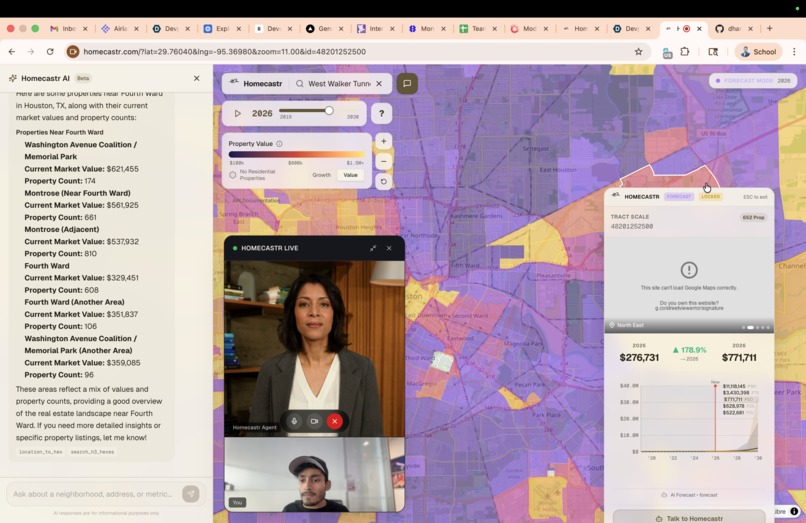Click the Talk to Homecastr button
This screenshot has height=523, width=806.
coord(689,517)
